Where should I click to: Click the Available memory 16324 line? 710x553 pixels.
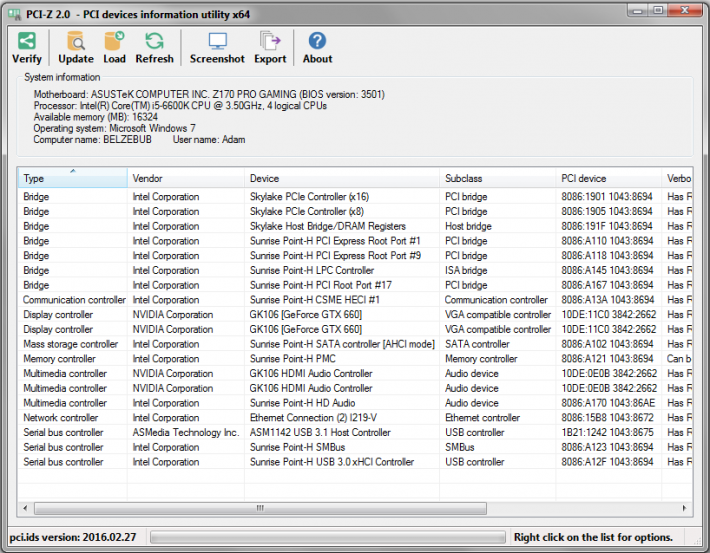point(96,117)
